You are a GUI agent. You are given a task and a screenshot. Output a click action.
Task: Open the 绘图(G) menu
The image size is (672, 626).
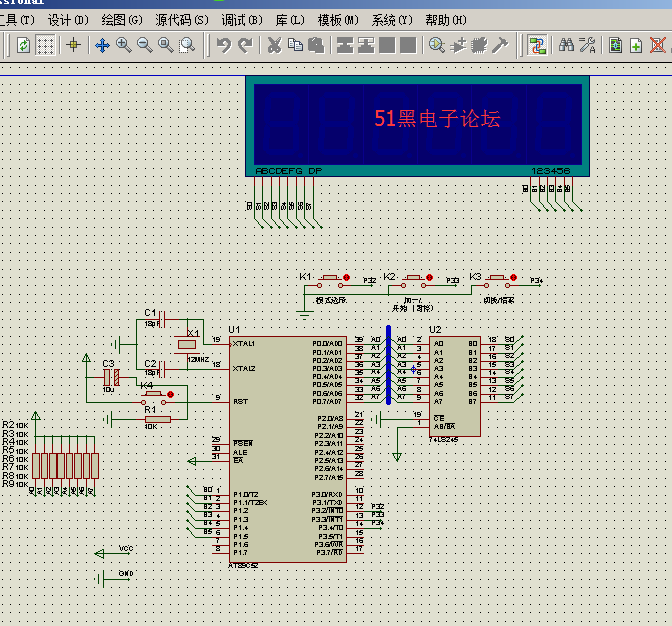tap(122, 20)
